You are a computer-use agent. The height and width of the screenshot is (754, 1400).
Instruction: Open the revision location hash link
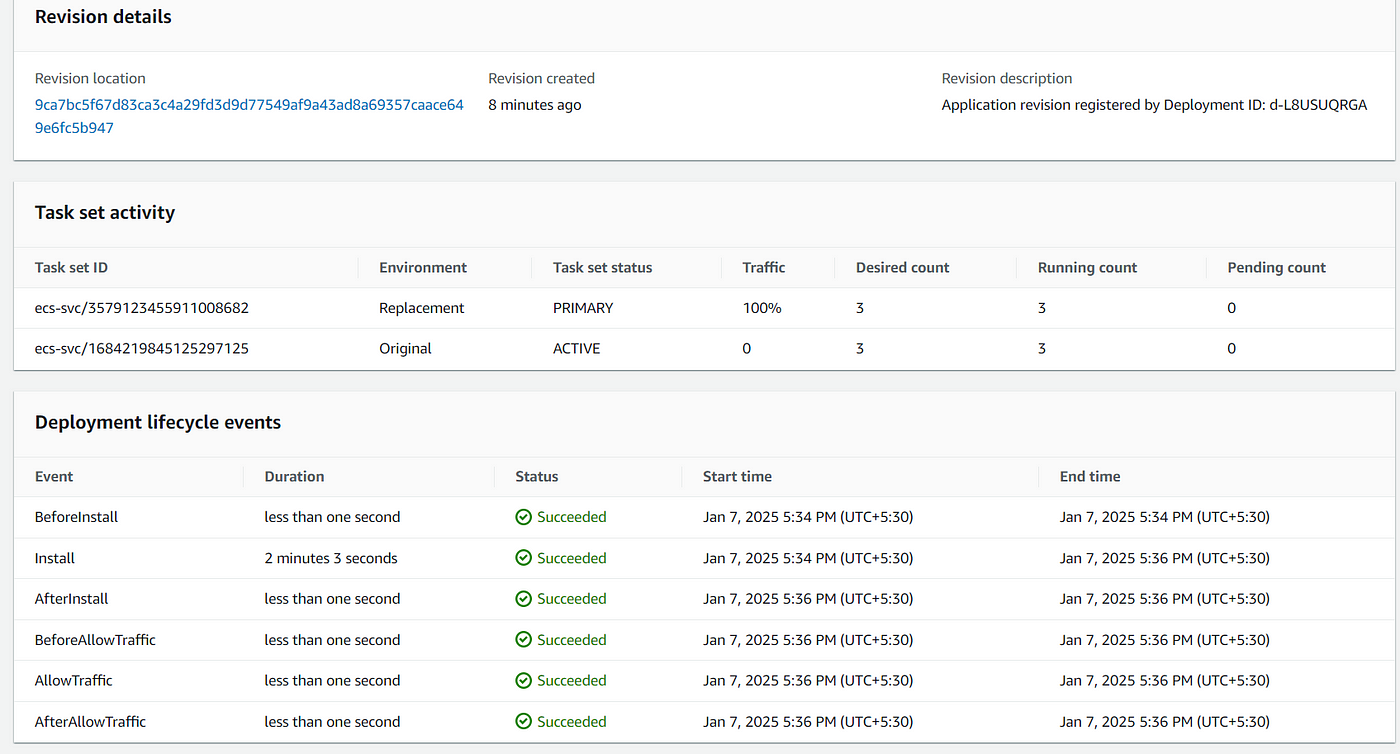(x=249, y=116)
